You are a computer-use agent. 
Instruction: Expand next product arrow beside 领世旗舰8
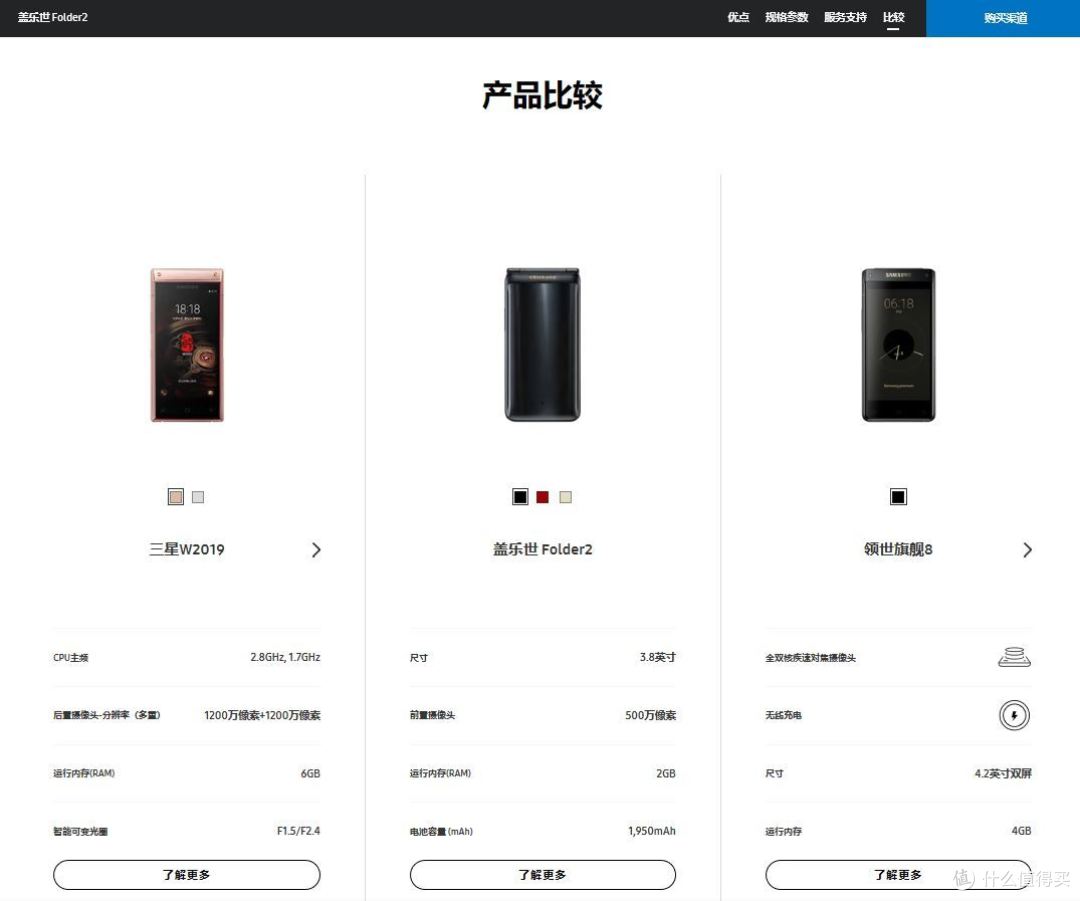[x=1028, y=550]
